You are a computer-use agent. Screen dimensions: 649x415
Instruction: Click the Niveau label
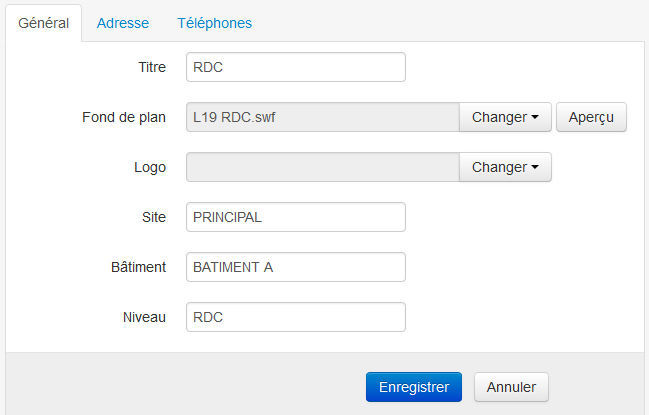point(143,317)
